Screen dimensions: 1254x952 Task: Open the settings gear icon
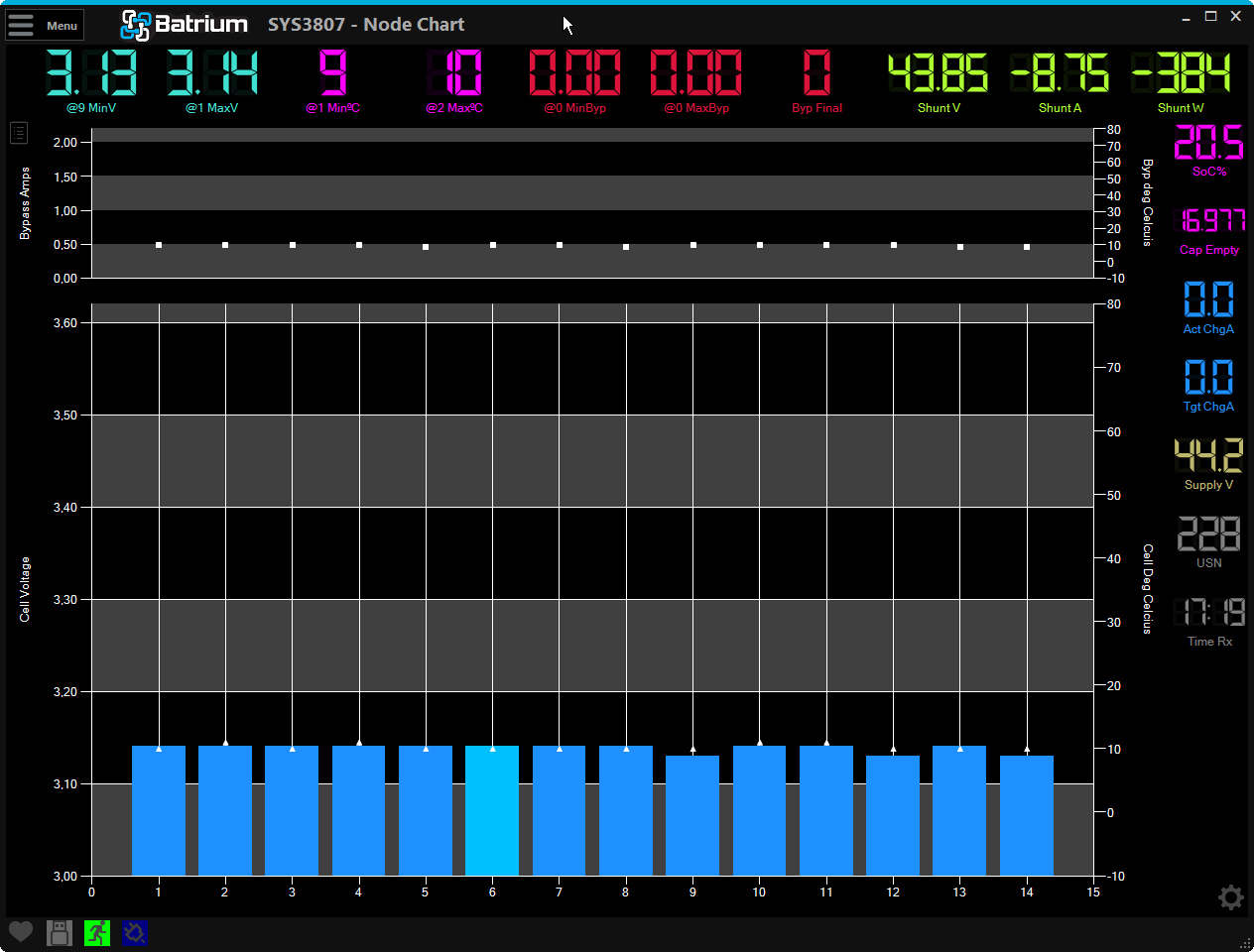click(1231, 897)
